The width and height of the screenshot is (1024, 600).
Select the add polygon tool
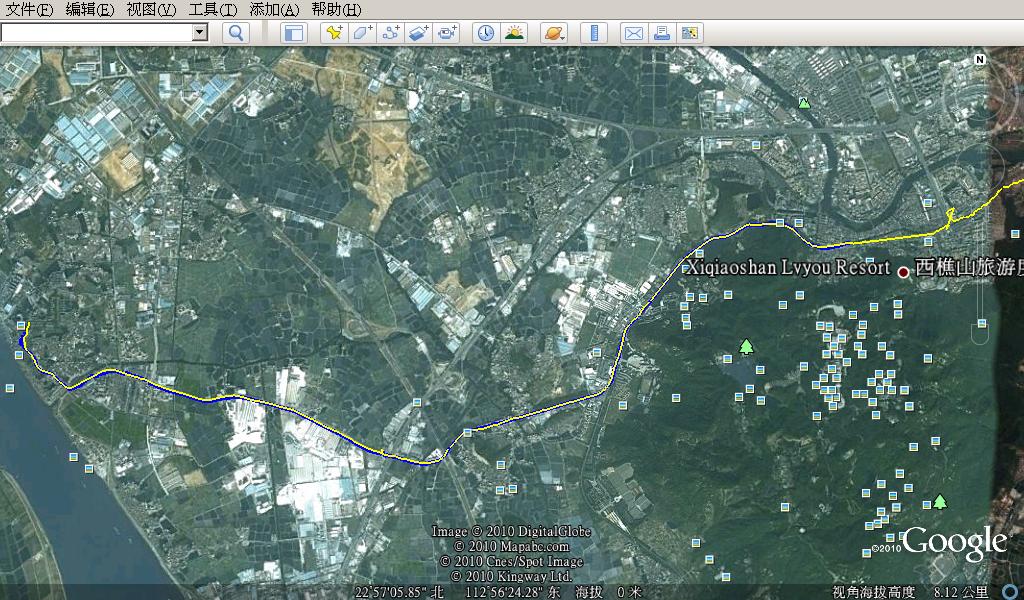pos(362,33)
